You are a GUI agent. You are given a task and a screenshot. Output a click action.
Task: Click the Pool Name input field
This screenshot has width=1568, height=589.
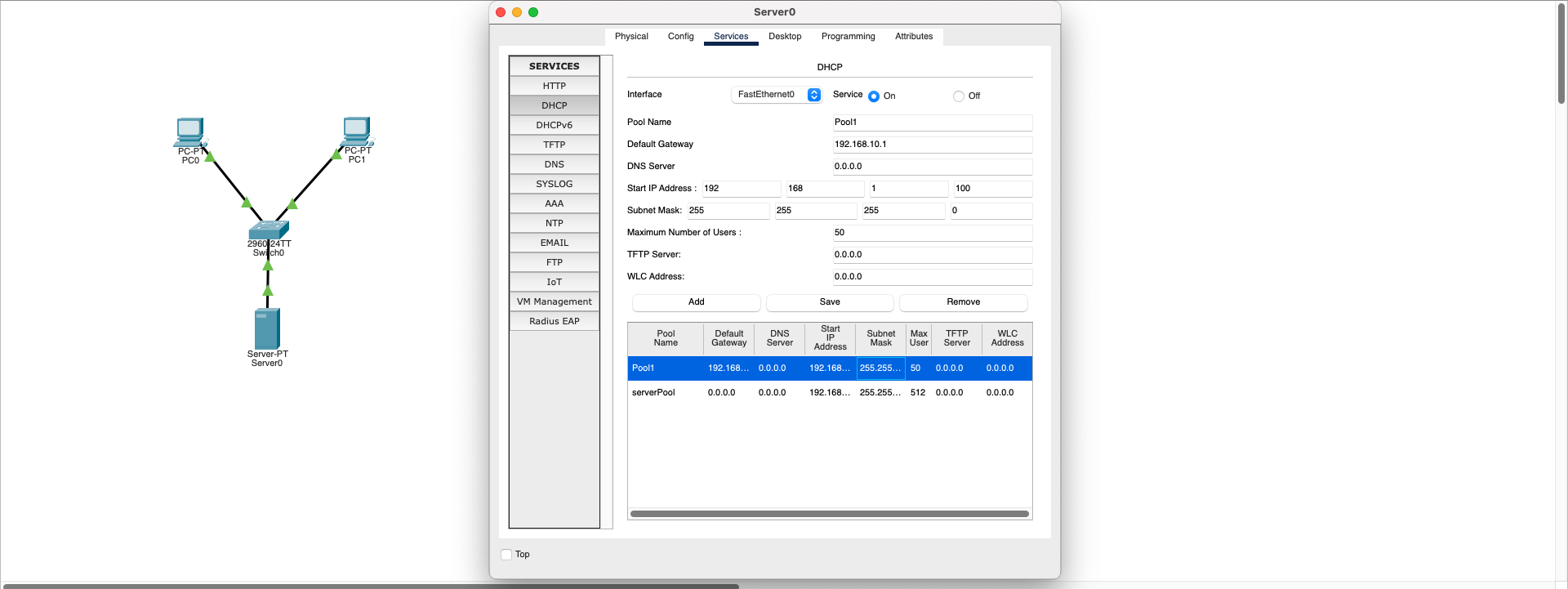(x=933, y=123)
